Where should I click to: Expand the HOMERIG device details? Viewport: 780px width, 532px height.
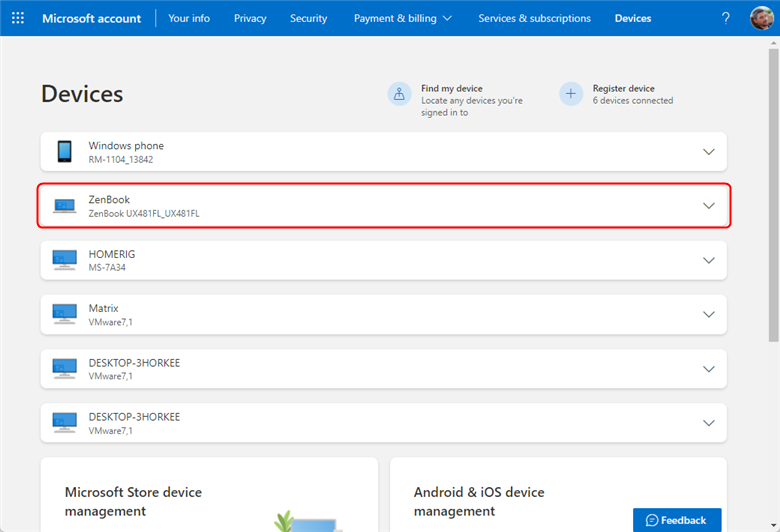[x=708, y=260]
